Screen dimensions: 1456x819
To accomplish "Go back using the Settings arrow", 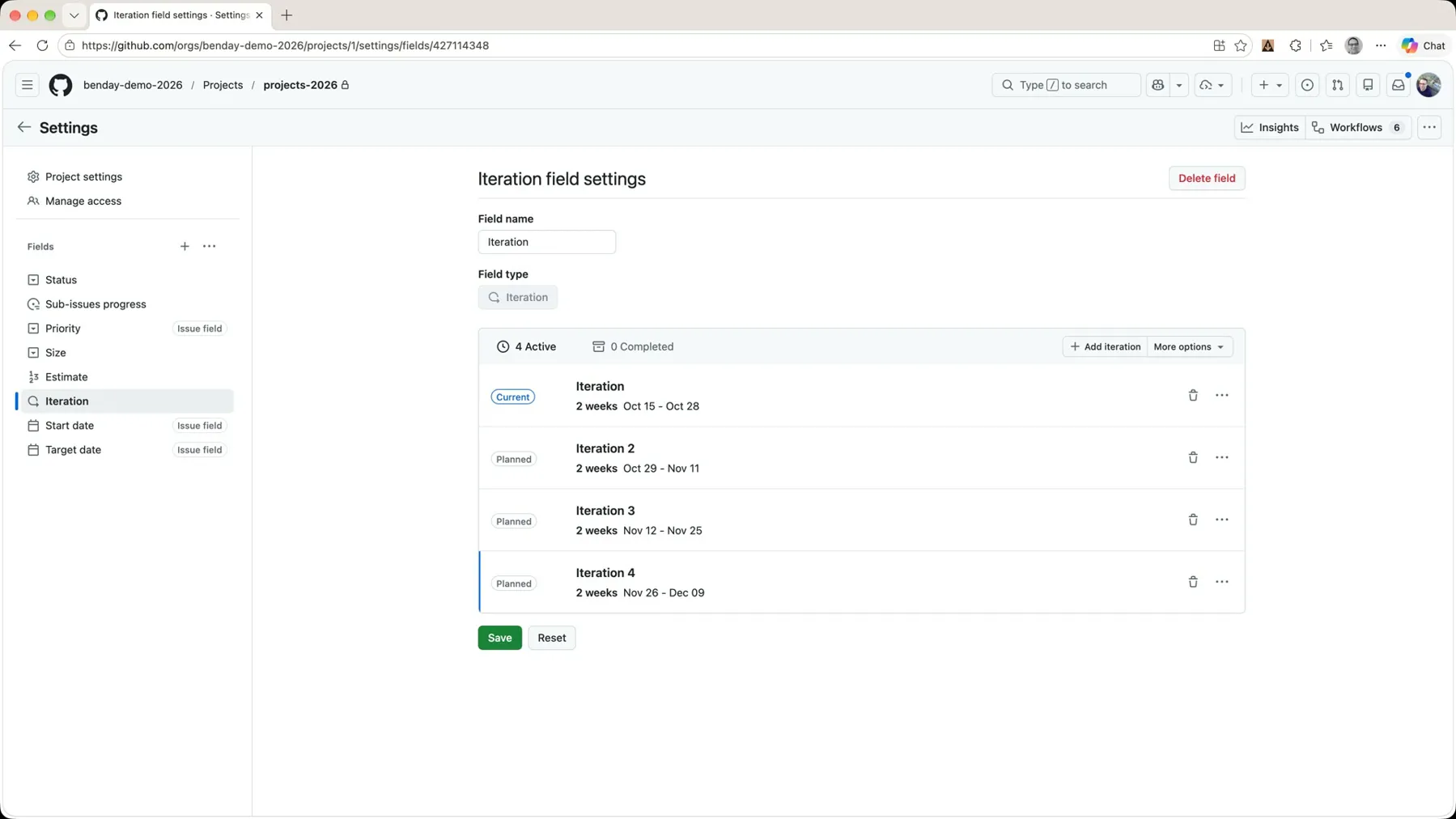I will pyautogui.click(x=23, y=127).
